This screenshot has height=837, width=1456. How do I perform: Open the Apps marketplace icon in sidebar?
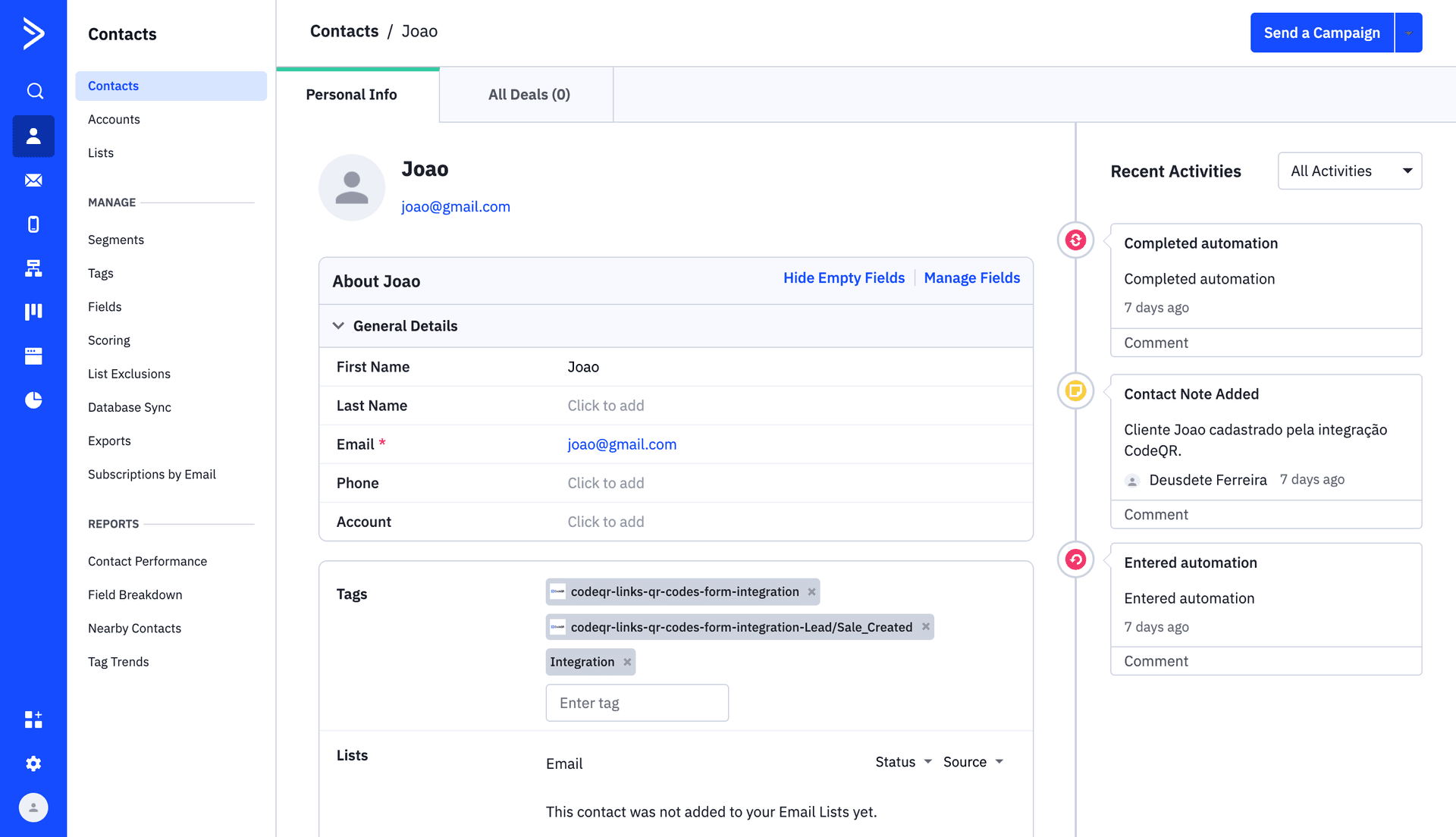pos(33,719)
